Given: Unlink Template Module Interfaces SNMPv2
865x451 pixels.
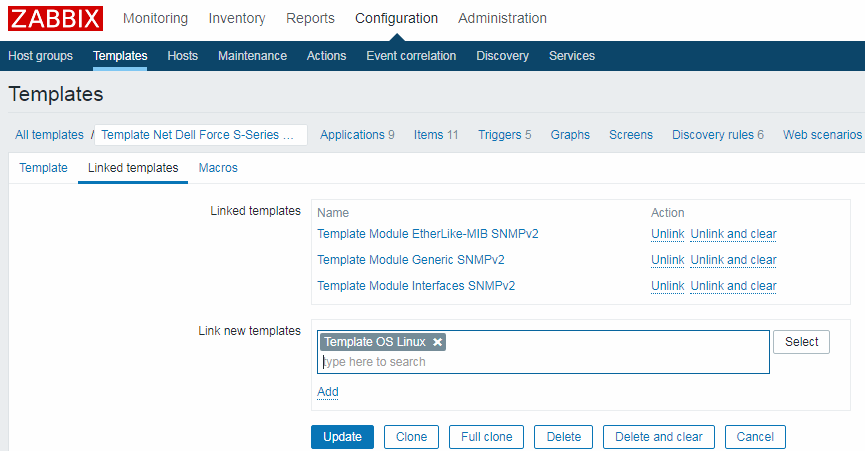Looking at the screenshot, I should click(668, 286).
